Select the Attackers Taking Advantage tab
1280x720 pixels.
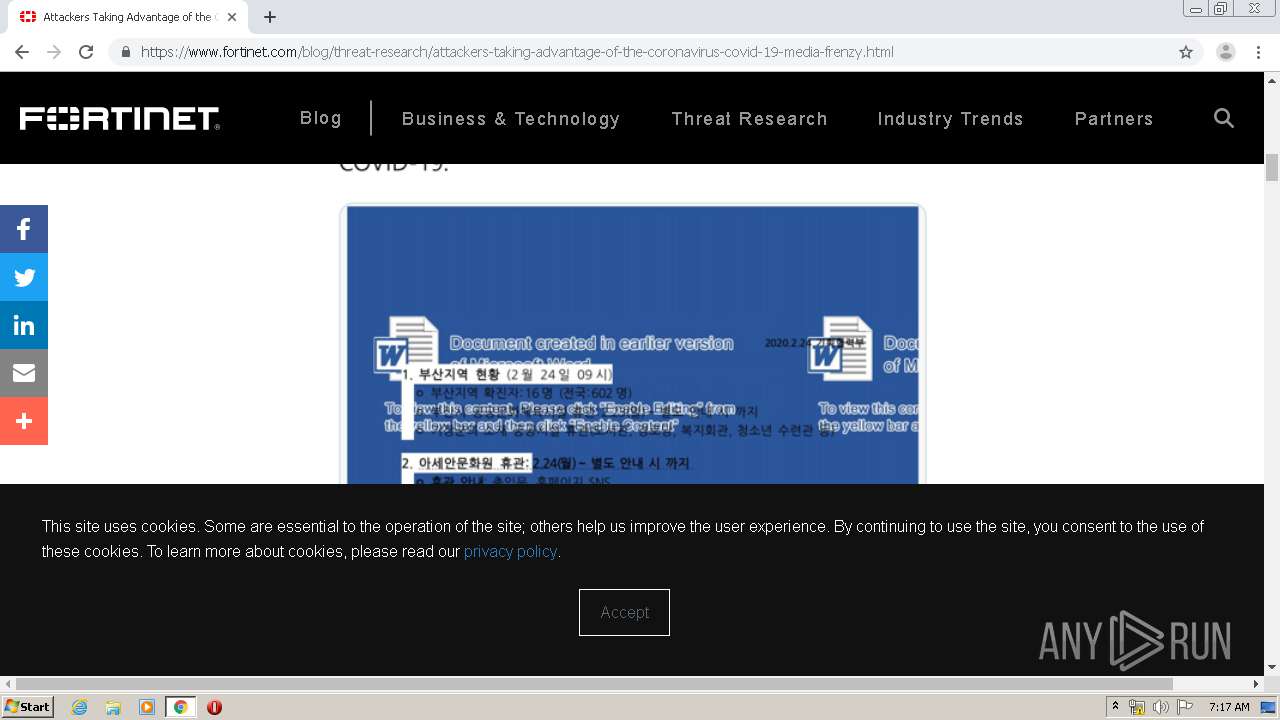pyautogui.click(x=128, y=17)
